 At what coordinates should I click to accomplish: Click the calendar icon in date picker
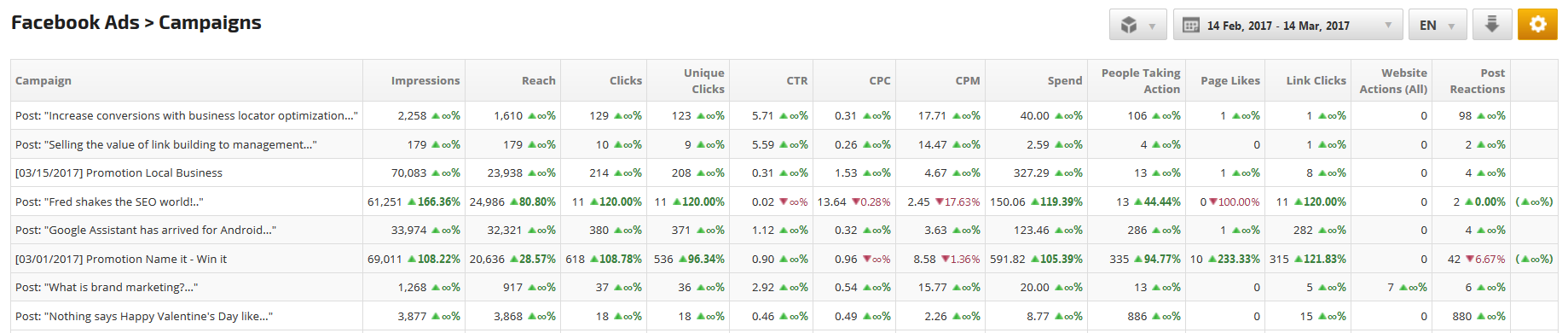tap(1191, 26)
